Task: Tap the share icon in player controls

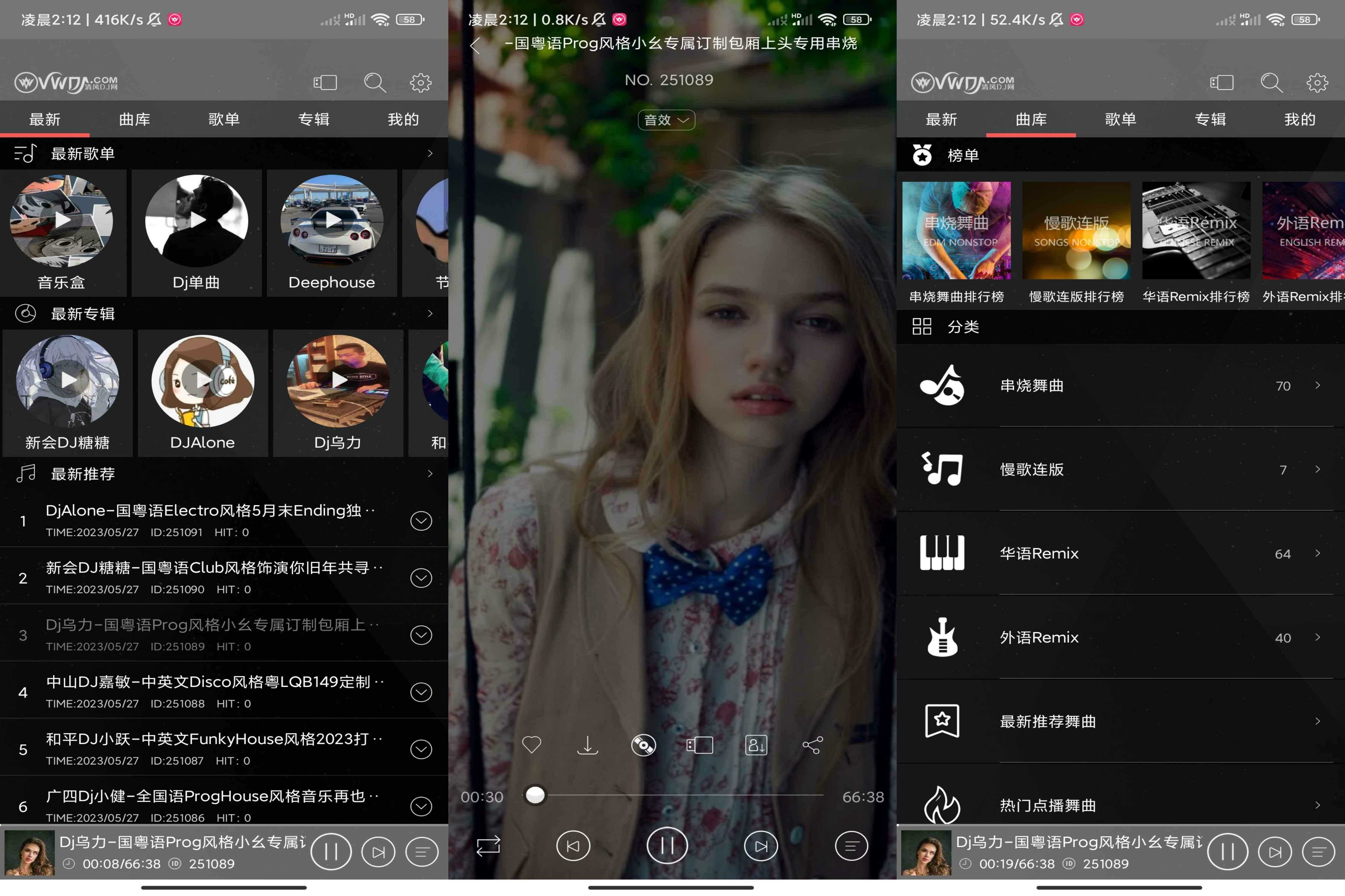Action: [x=812, y=745]
